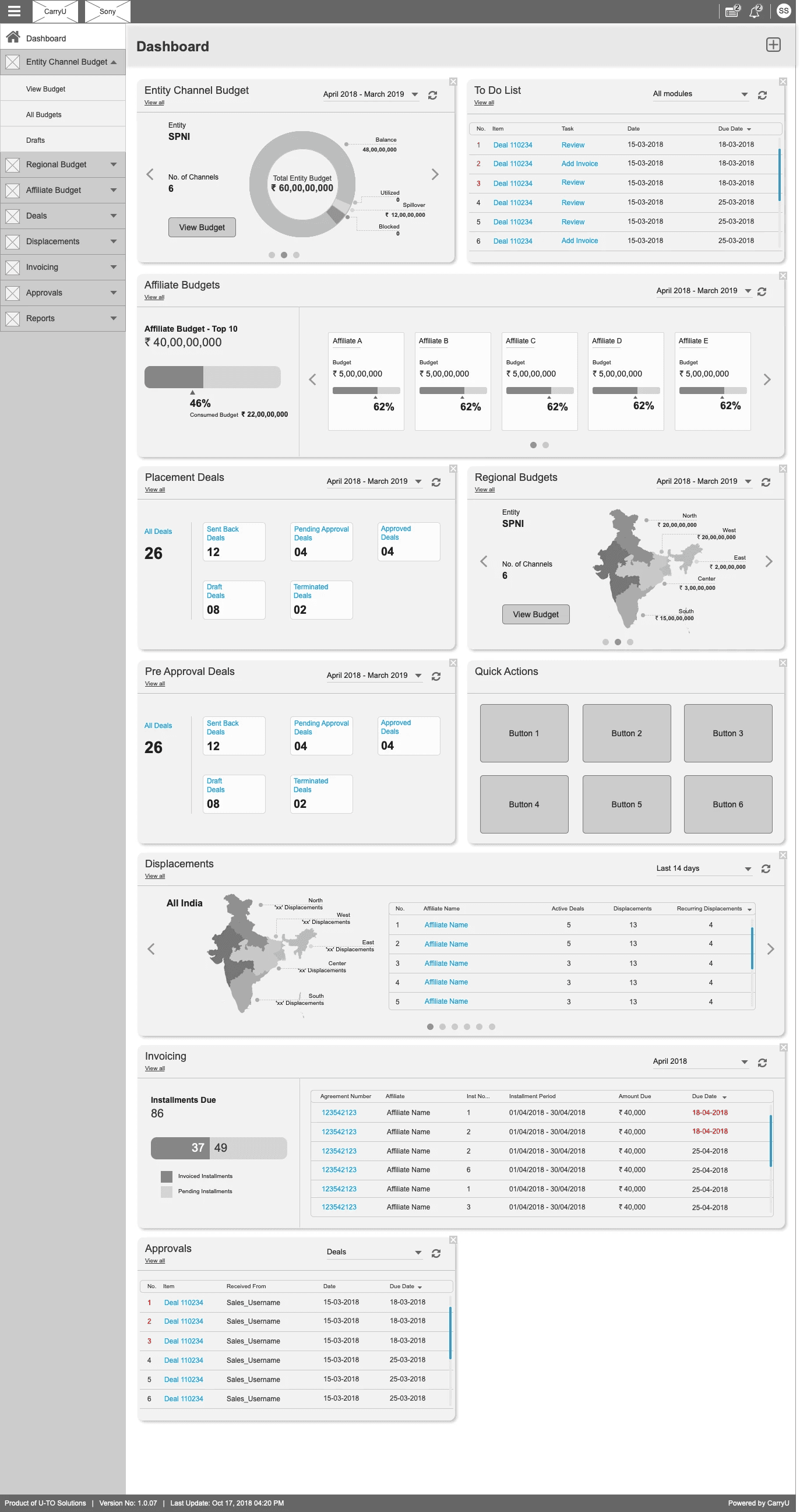Viewport: 800px width, 1512px height.
Task: Expand Regional Budget in the sidebar
Action: [x=63, y=165]
